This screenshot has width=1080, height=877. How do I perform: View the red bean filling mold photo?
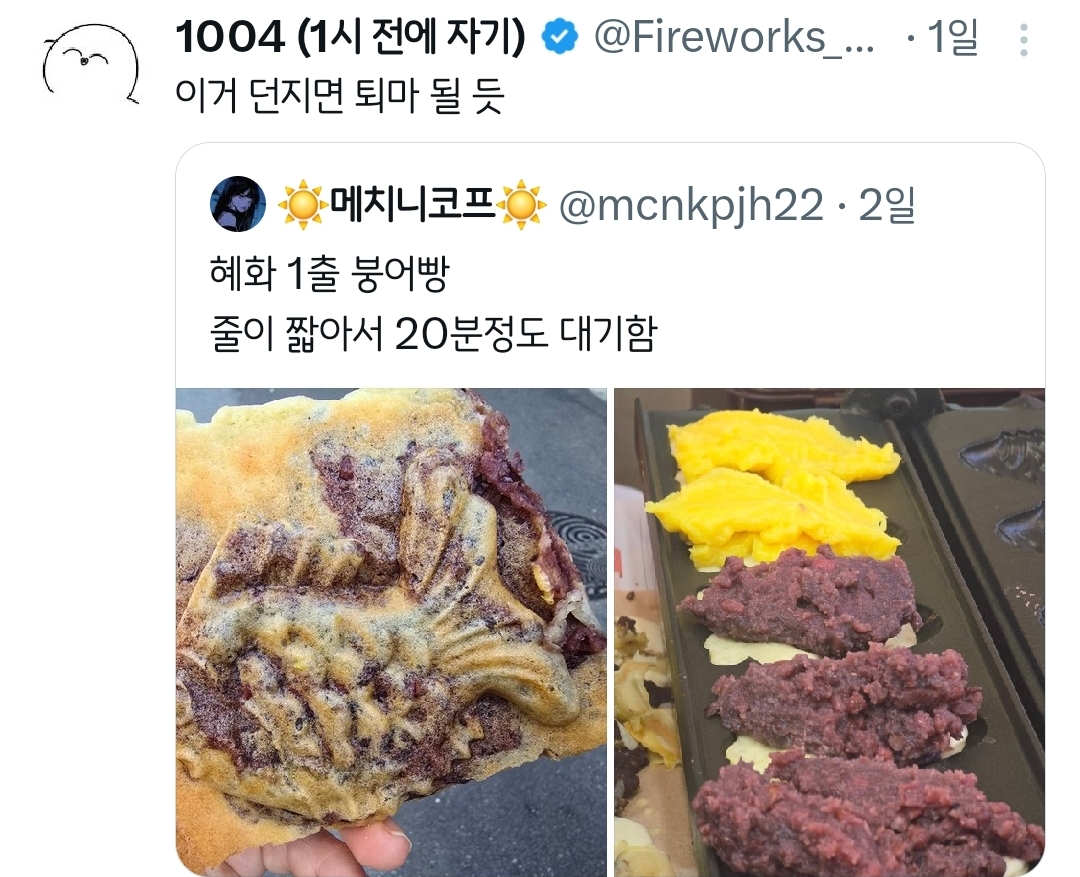pyautogui.click(x=829, y=632)
